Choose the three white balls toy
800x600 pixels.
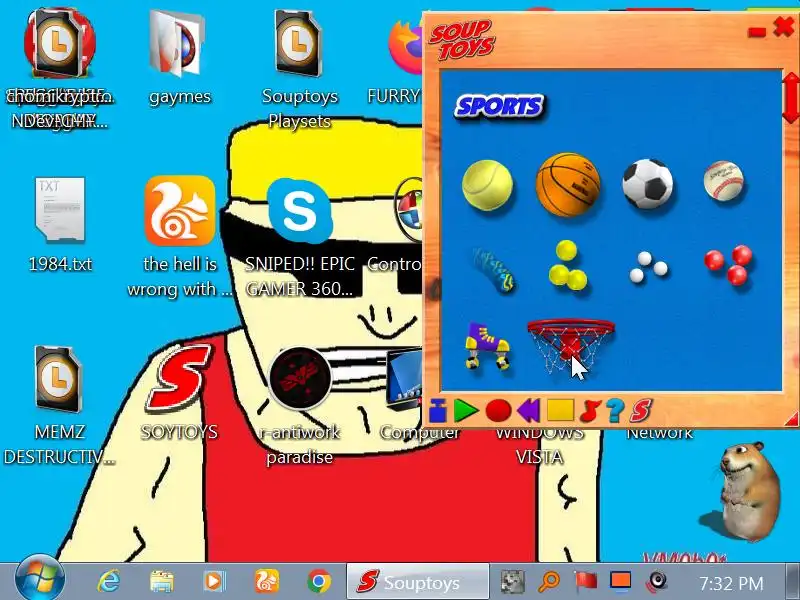647,267
